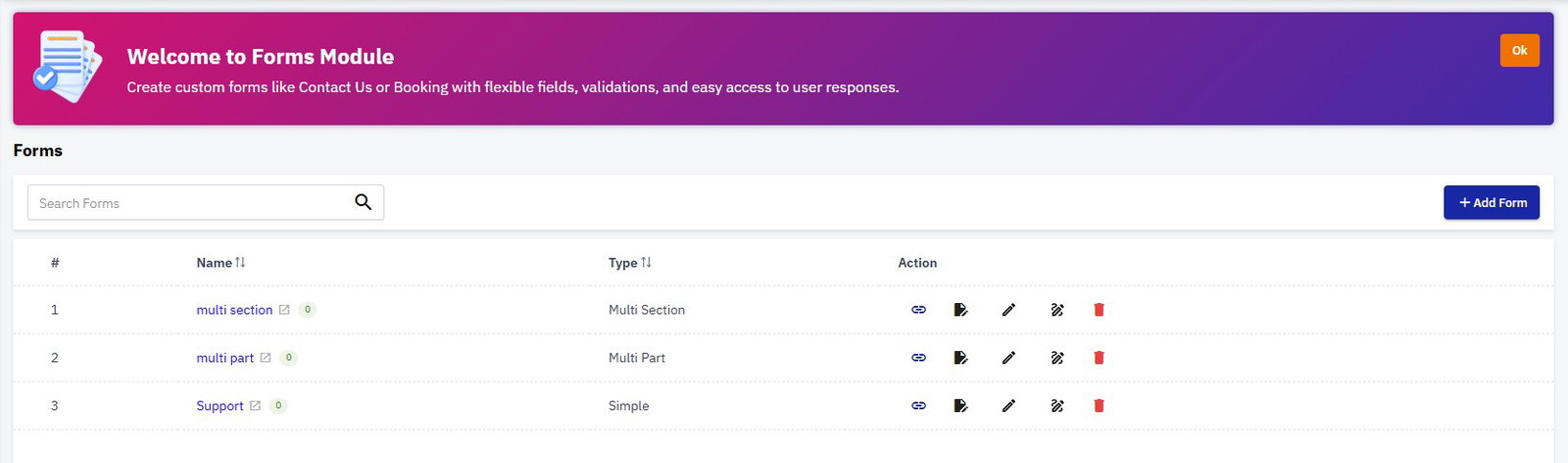The height and width of the screenshot is (463, 1568).
Task: Click response count badge for multi section
Action: click(x=307, y=310)
